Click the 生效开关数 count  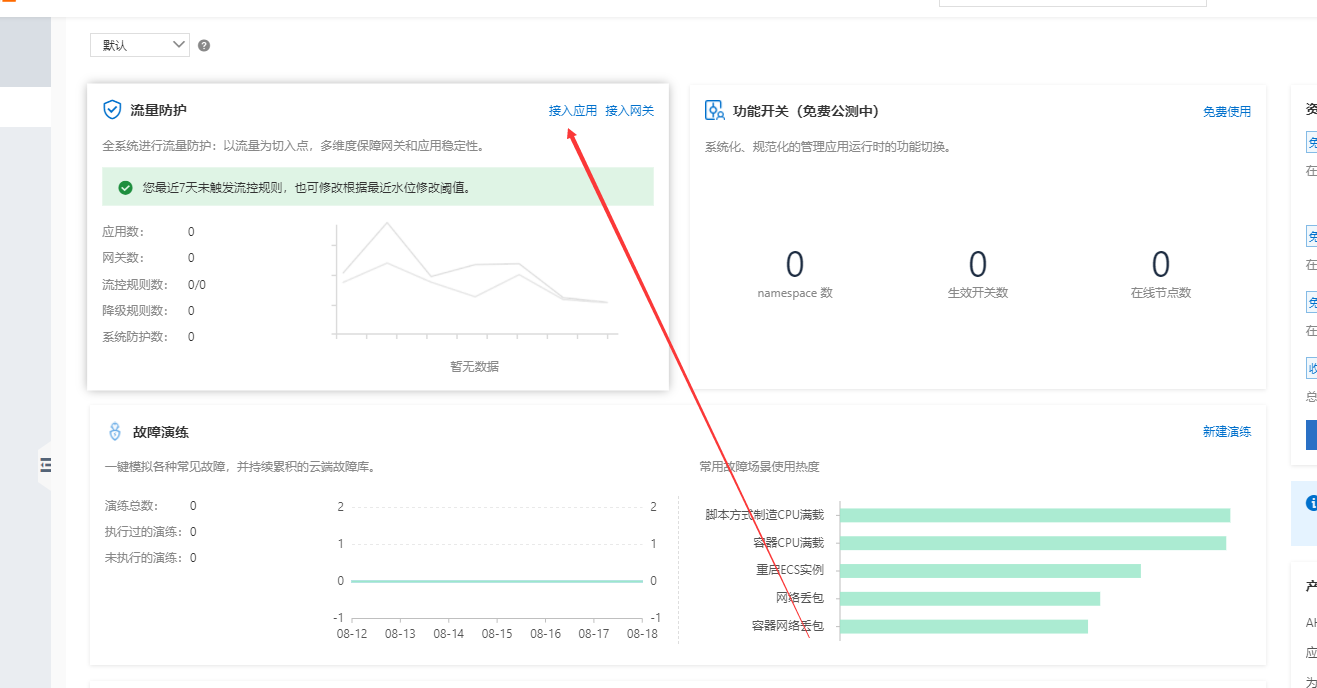(x=978, y=264)
